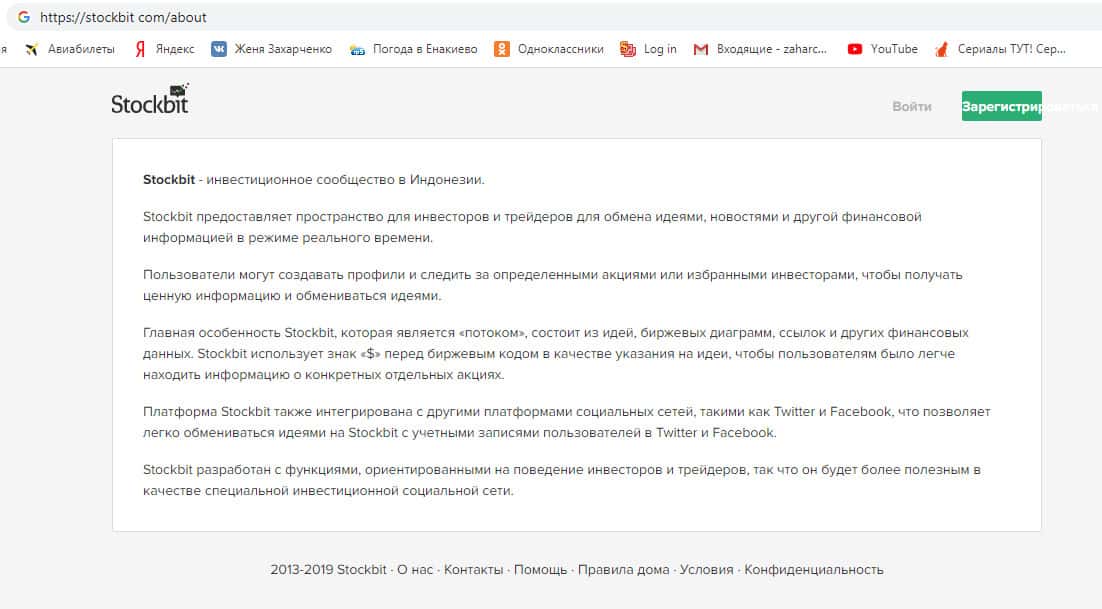Open the О нас footer link
Image resolution: width=1102 pixels, height=609 pixels.
pyautogui.click(x=415, y=570)
